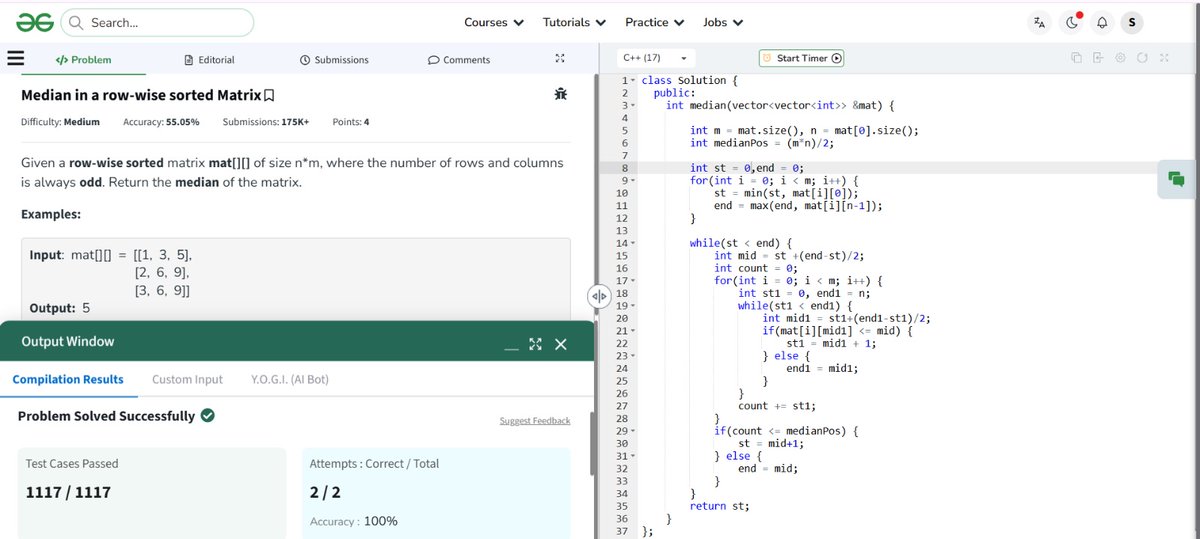This screenshot has width=1200, height=539.
Task: Open the Jobs dropdown menu
Action: (723, 22)
